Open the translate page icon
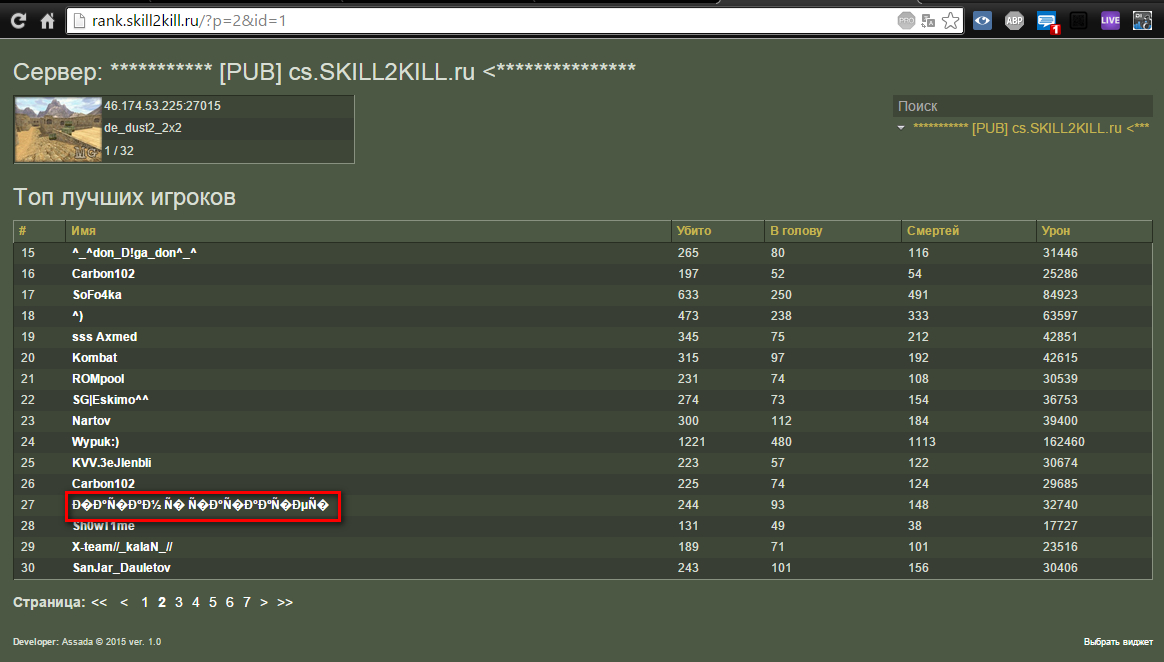1164x662 pixels. coord(928,21)
